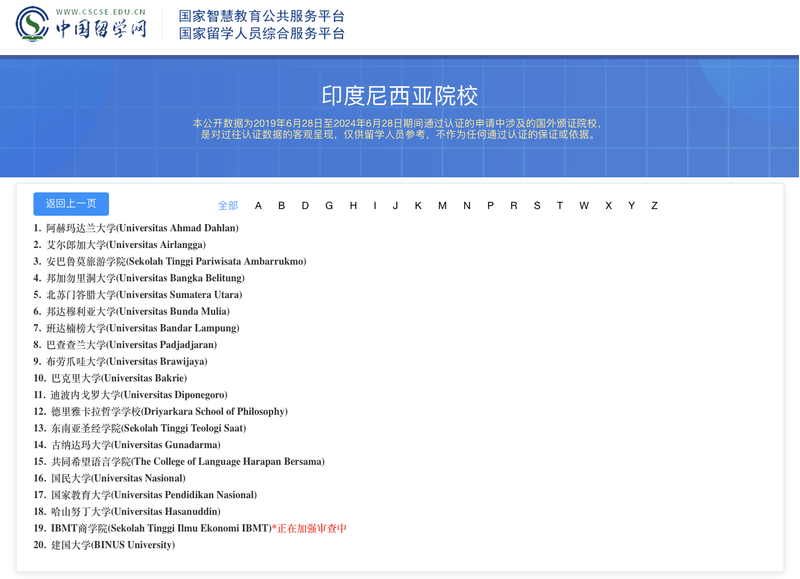Filter institutions by letter Z
Viewport: 800px width, 579px height.
[x=655, y=206]
